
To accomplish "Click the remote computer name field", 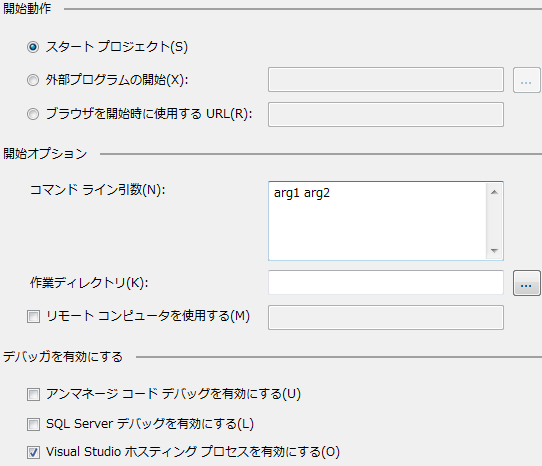I will pos(386,317).
